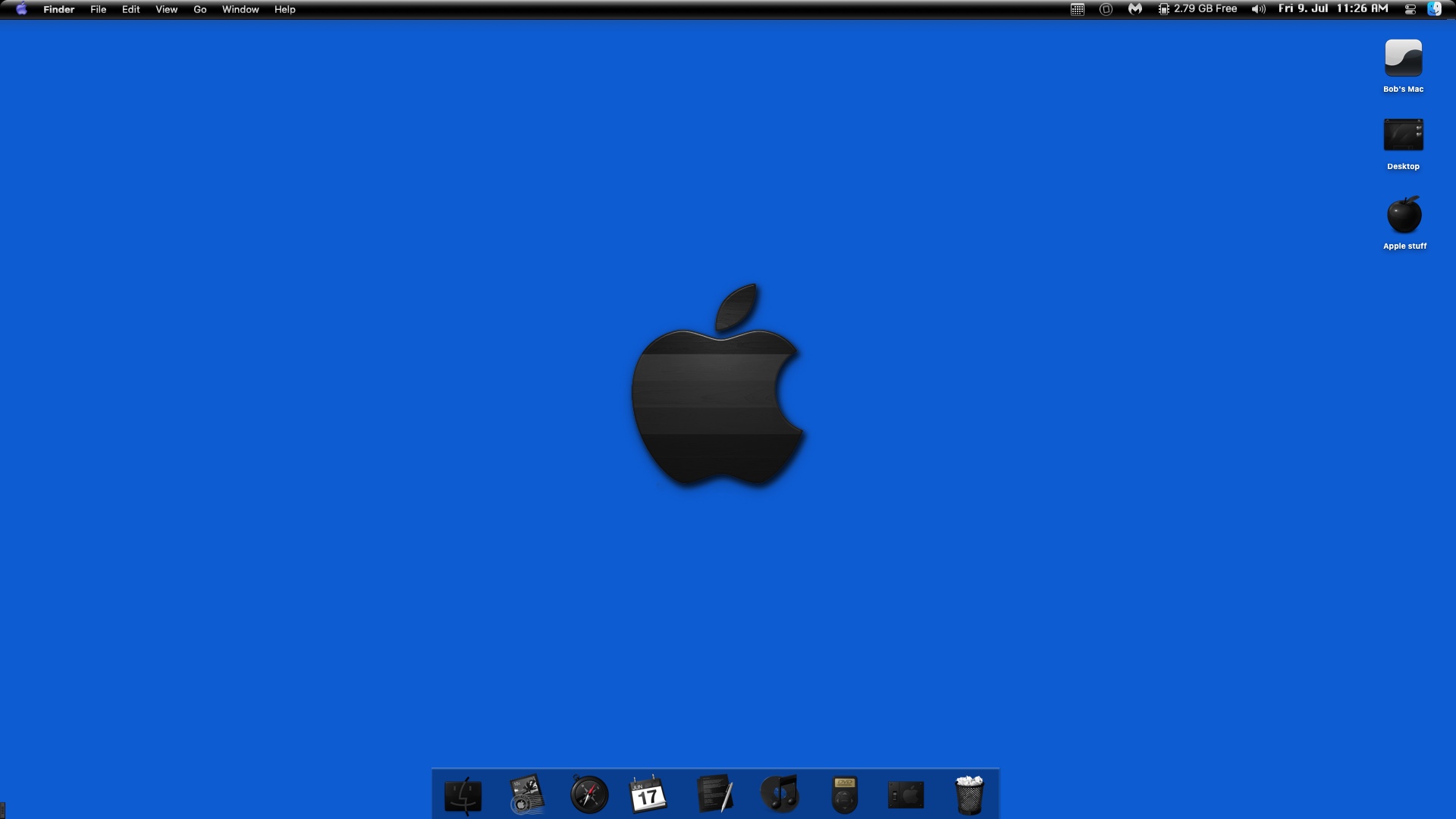Screen dimensions: 1456x819
Task: Open the File menu
Action: 98,9
